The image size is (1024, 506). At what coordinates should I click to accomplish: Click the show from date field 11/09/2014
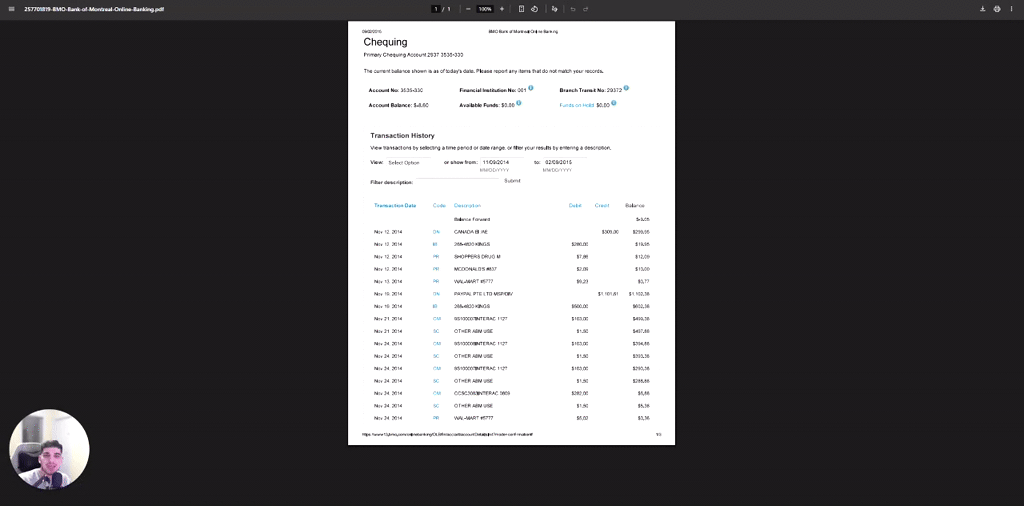pos(502,162)
